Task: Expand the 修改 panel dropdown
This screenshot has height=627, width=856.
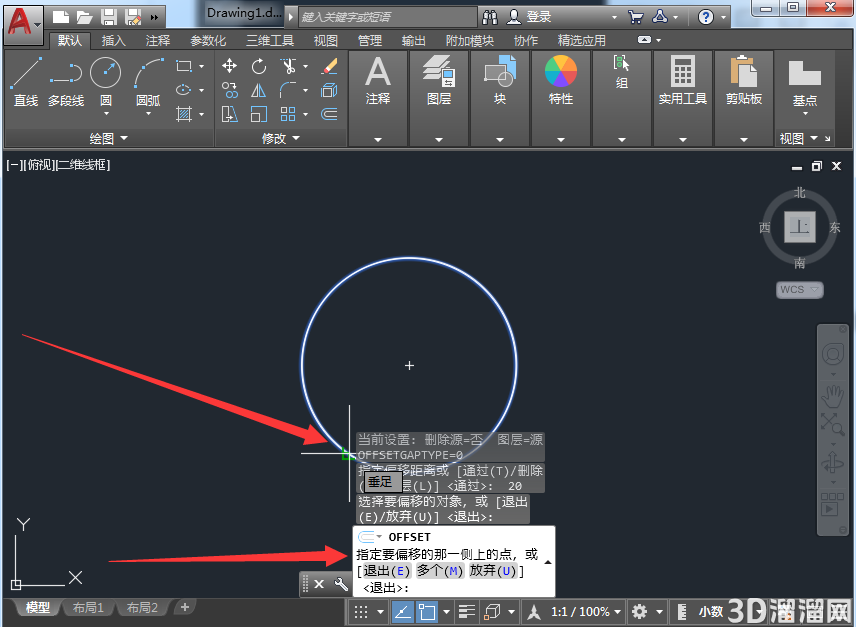Action: (281, 138)
